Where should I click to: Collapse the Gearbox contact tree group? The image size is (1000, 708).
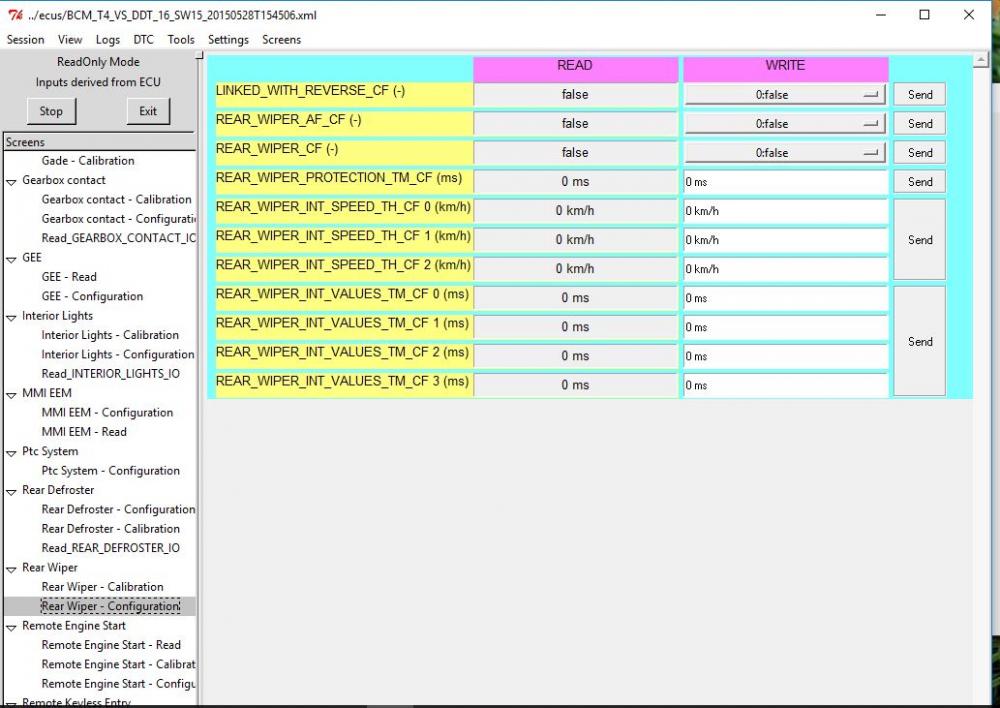point(11,182)
